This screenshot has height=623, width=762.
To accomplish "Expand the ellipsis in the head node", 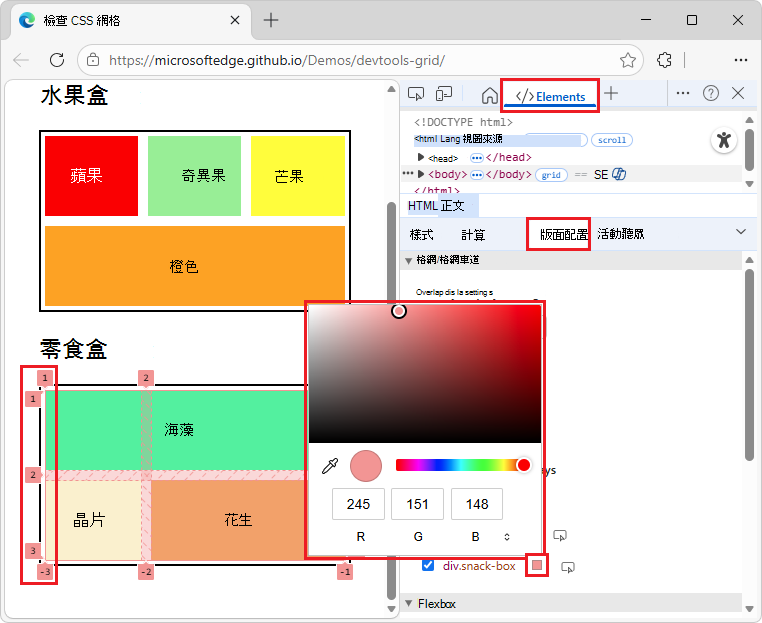I will pos(477,158).
